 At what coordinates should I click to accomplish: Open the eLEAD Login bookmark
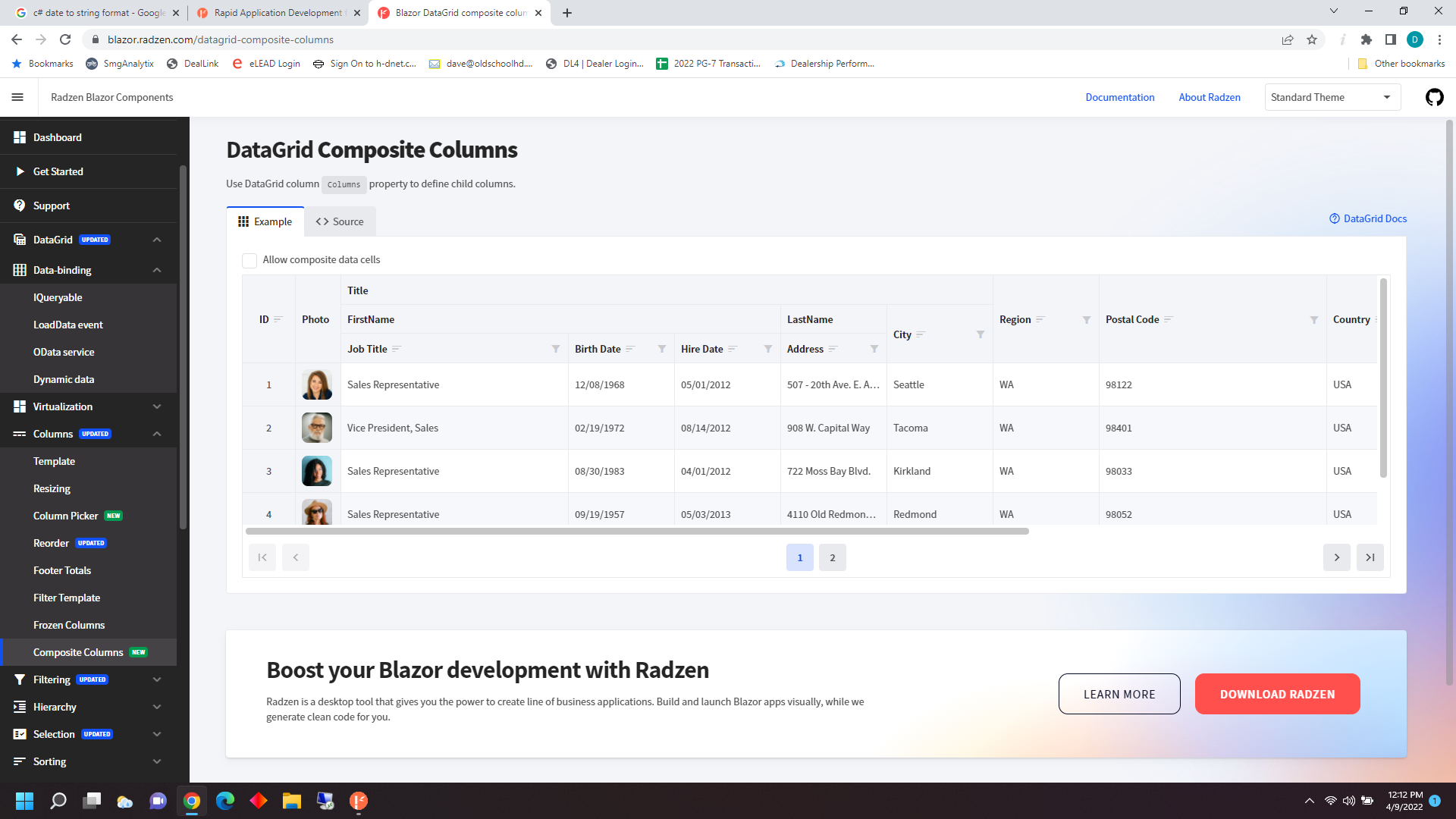[266, 64]
